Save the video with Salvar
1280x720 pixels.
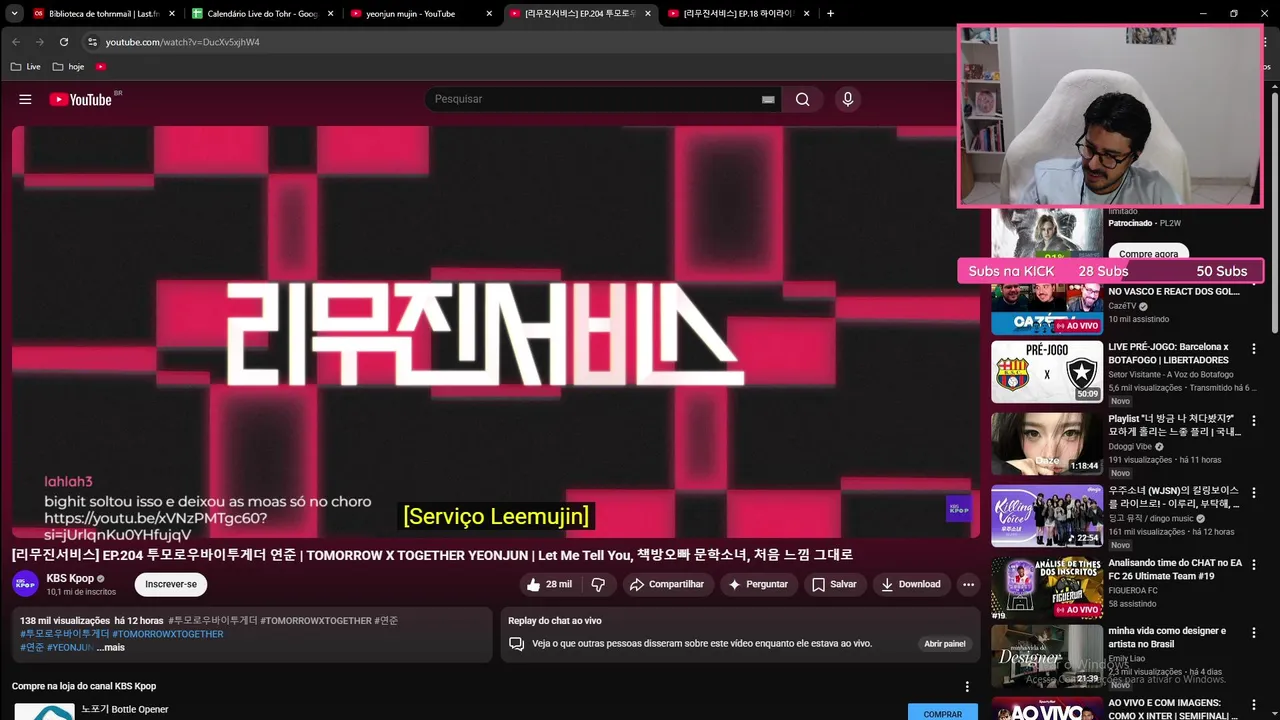834,584
